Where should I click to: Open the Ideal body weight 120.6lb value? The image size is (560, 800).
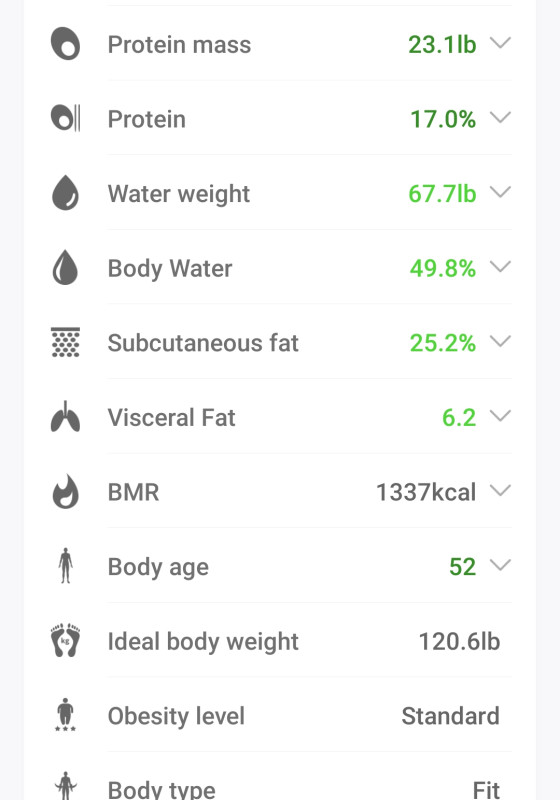[459, 641]
